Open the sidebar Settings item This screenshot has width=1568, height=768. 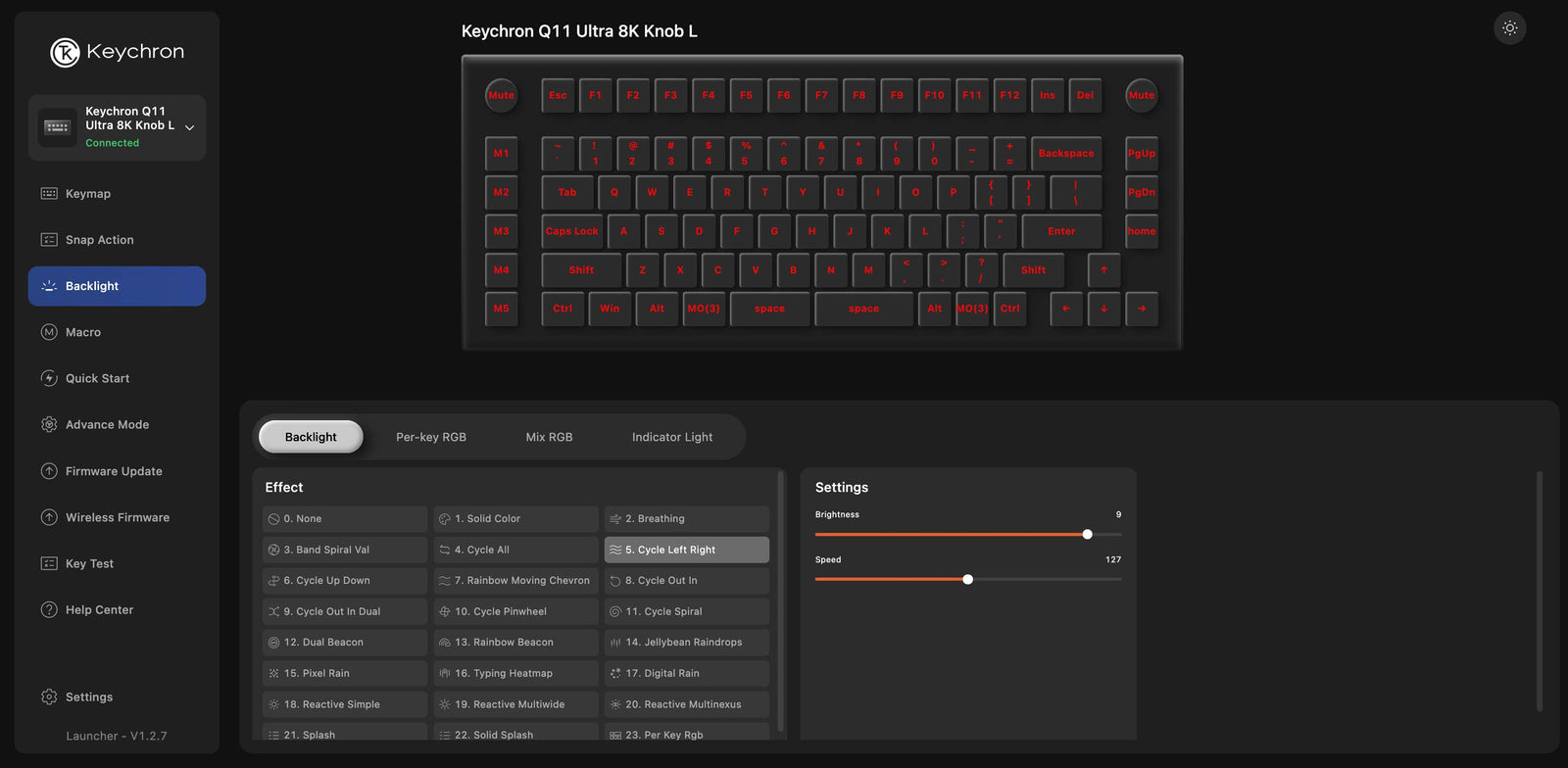[x=117, y=696]
